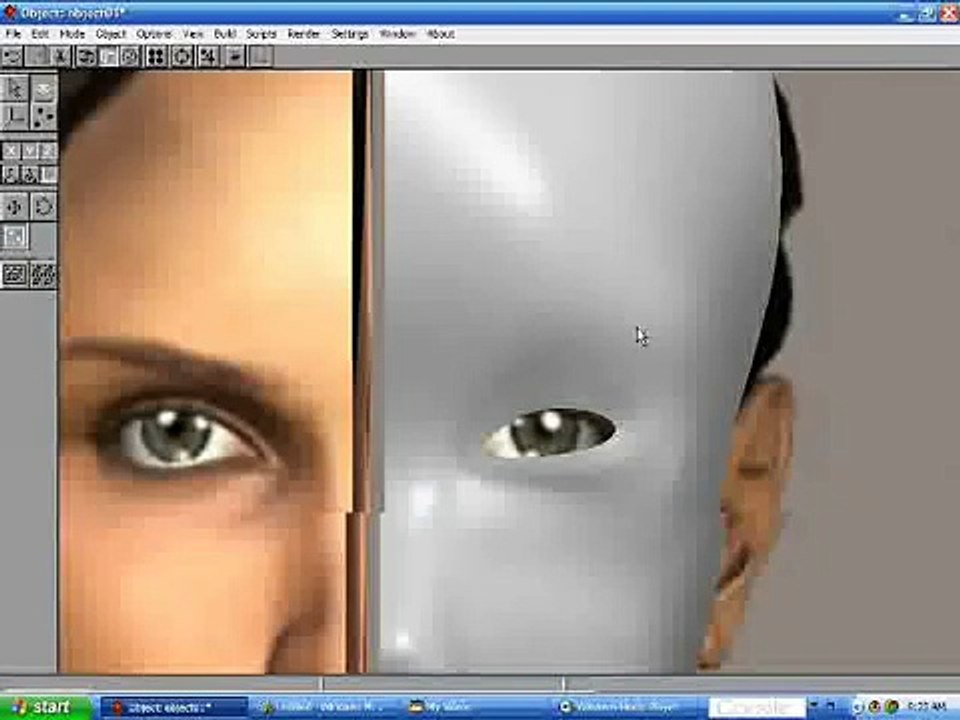Screen dimensions: 960x720
Task: Select the smooth-shaded sphere view icon
Action: (130, 57)
